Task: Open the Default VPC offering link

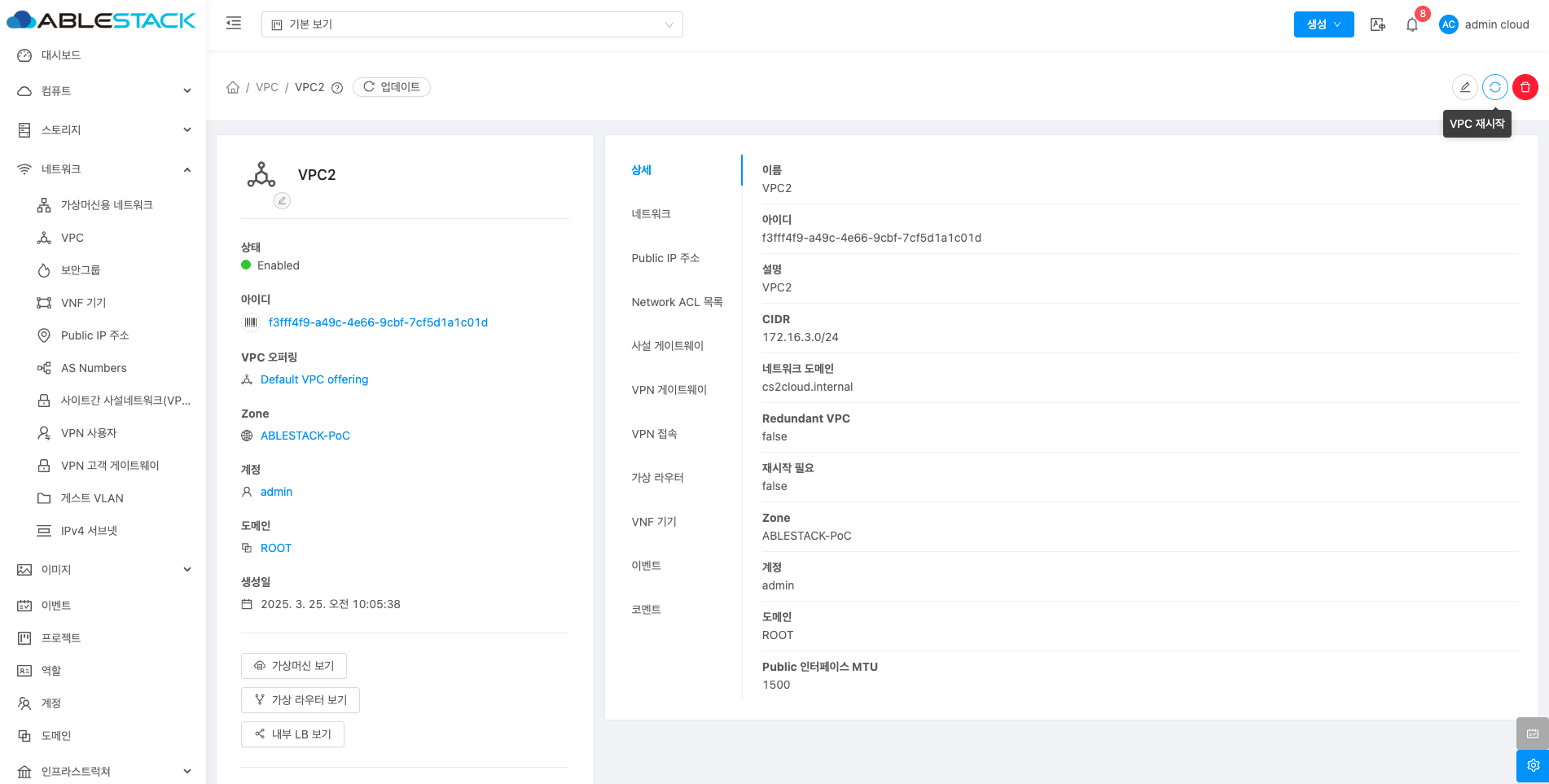Action: point(314,379)
